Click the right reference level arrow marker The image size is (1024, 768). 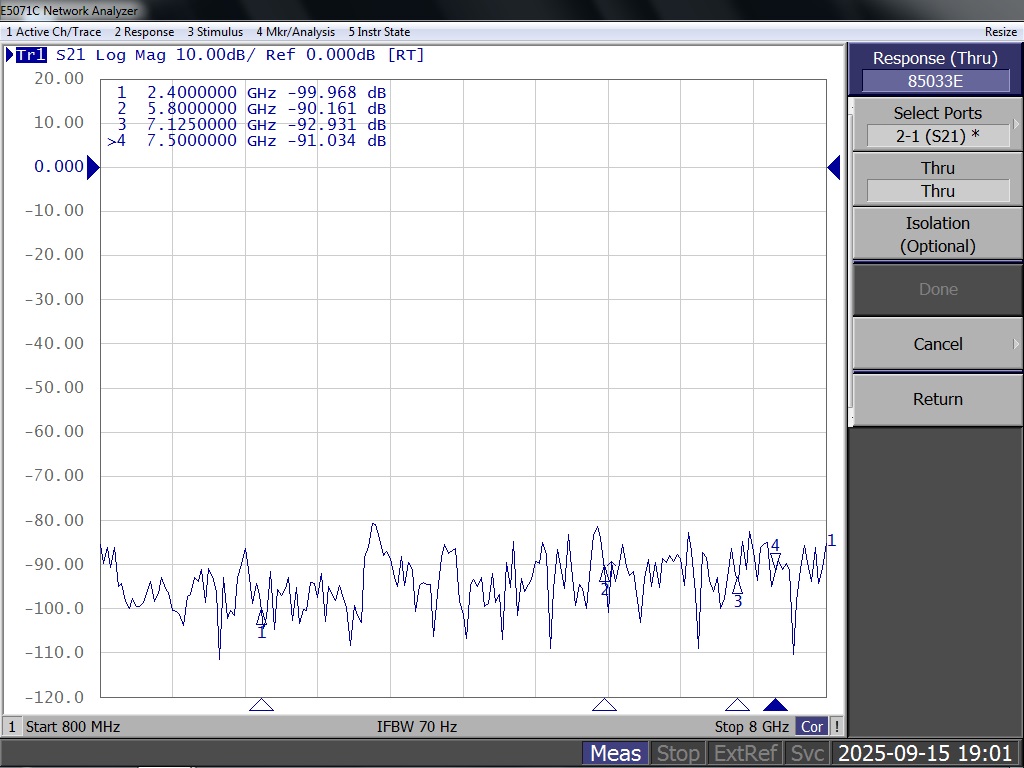tap(834, 168)
